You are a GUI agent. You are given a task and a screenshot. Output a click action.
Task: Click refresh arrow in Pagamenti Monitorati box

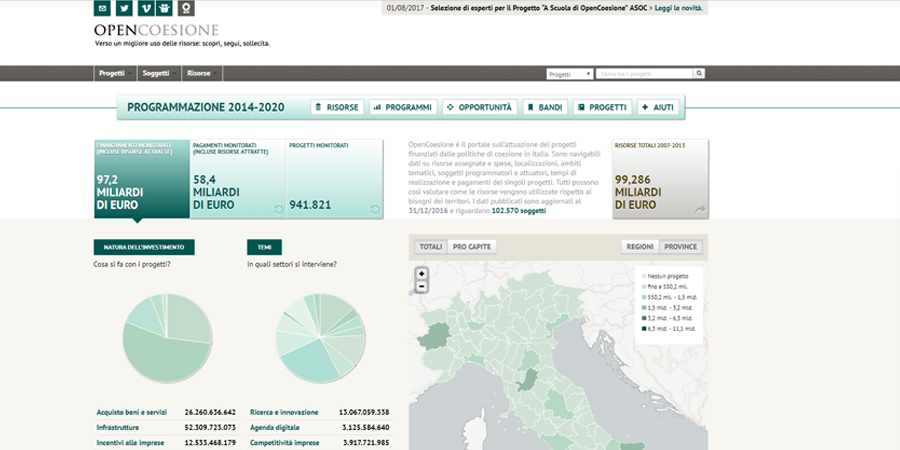click(279, 209)
